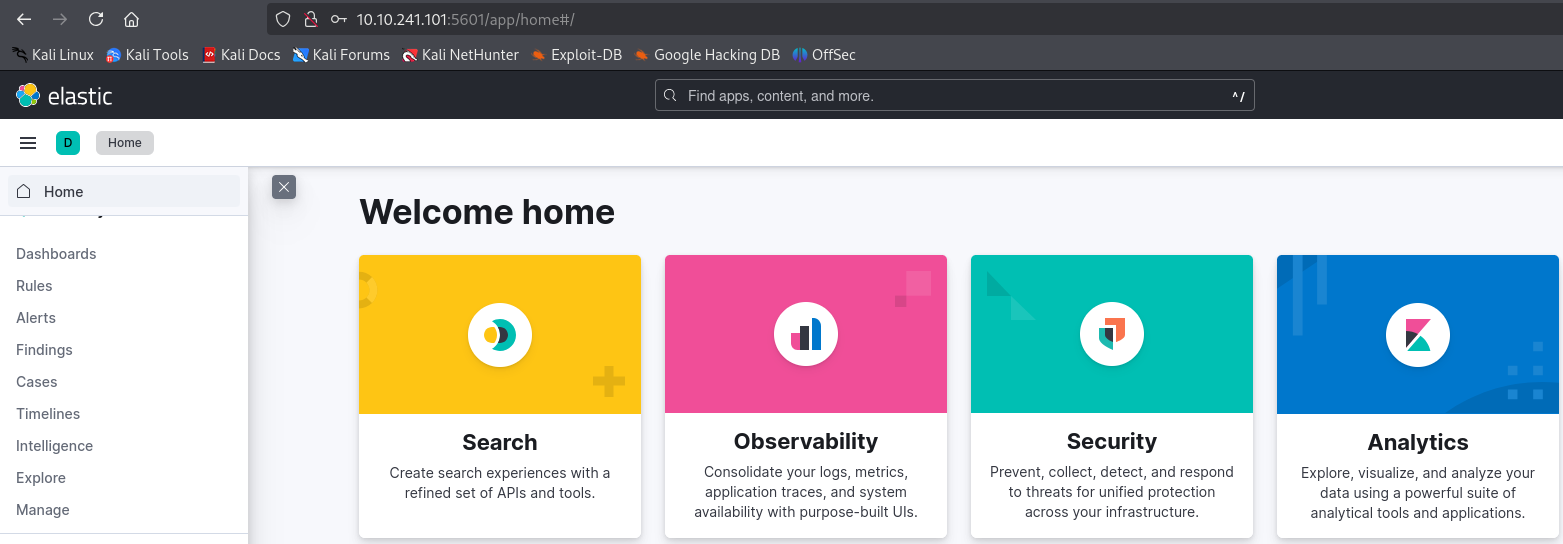The height and width of the screenshot is (544, 1563).
Task: Open Kali Tools bookmark
Action: click(x=147, y=55)
